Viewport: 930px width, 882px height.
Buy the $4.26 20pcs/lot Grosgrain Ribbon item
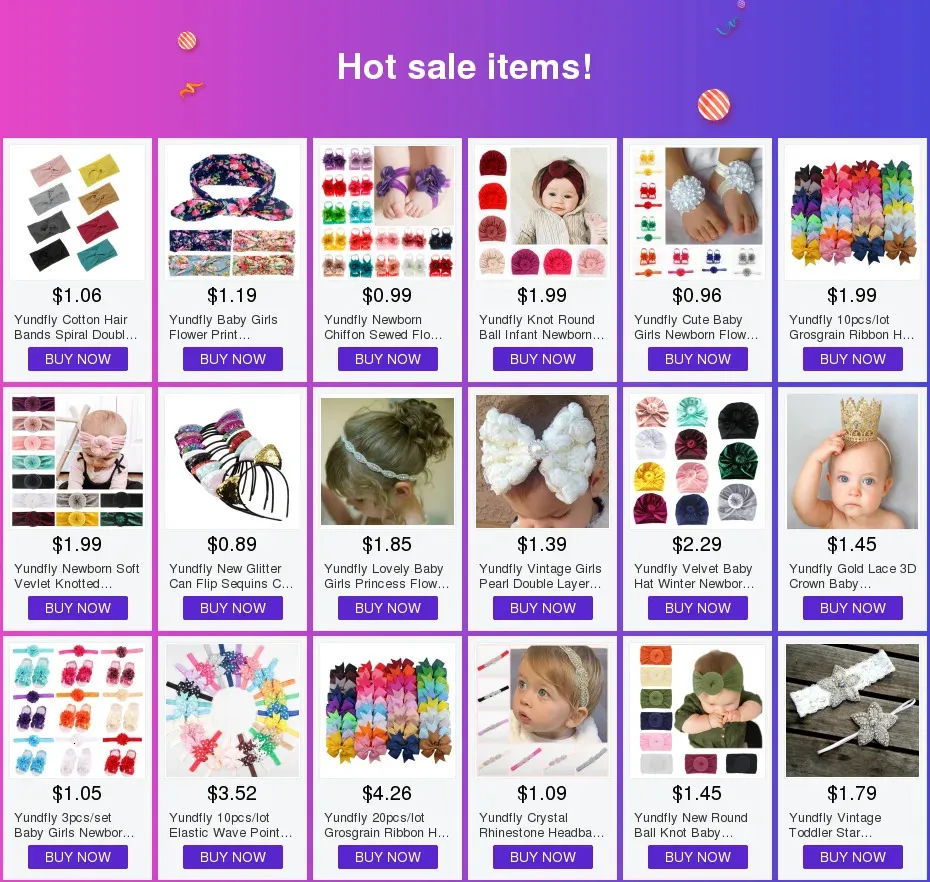(x=388, y=857)
